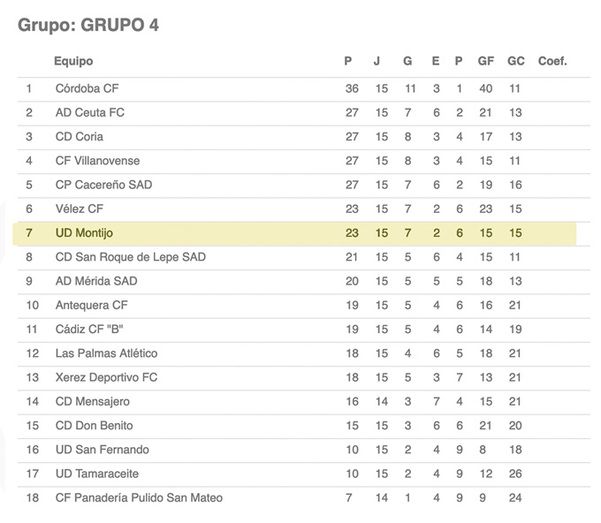Click the CD Don Benito row
The height and width of the screenshot is (523, 601).
coord(304,426)
